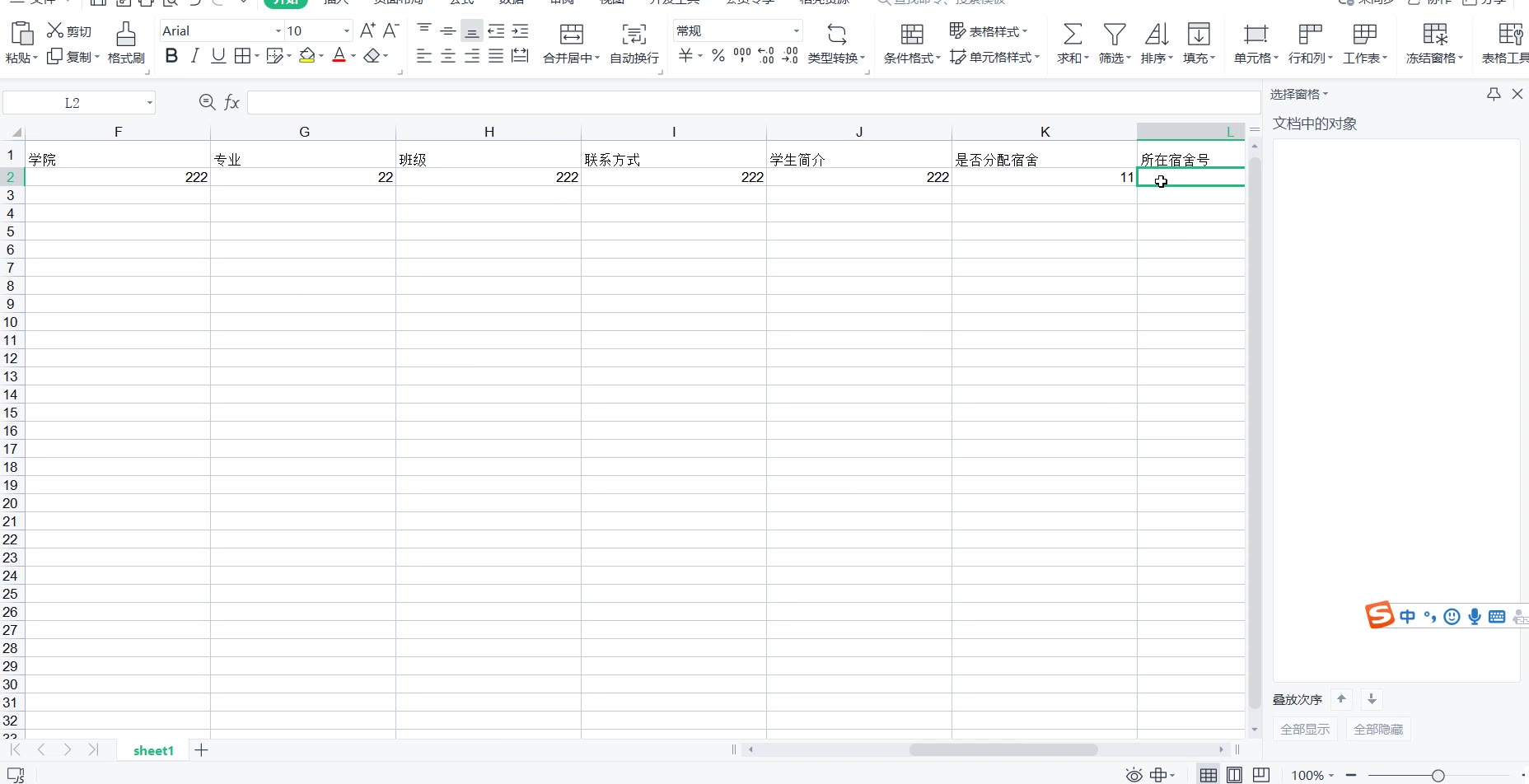This screenshot has width=1529, height=784.
Task: Toggle bold formatting
Action: click(x=171, y=56)
